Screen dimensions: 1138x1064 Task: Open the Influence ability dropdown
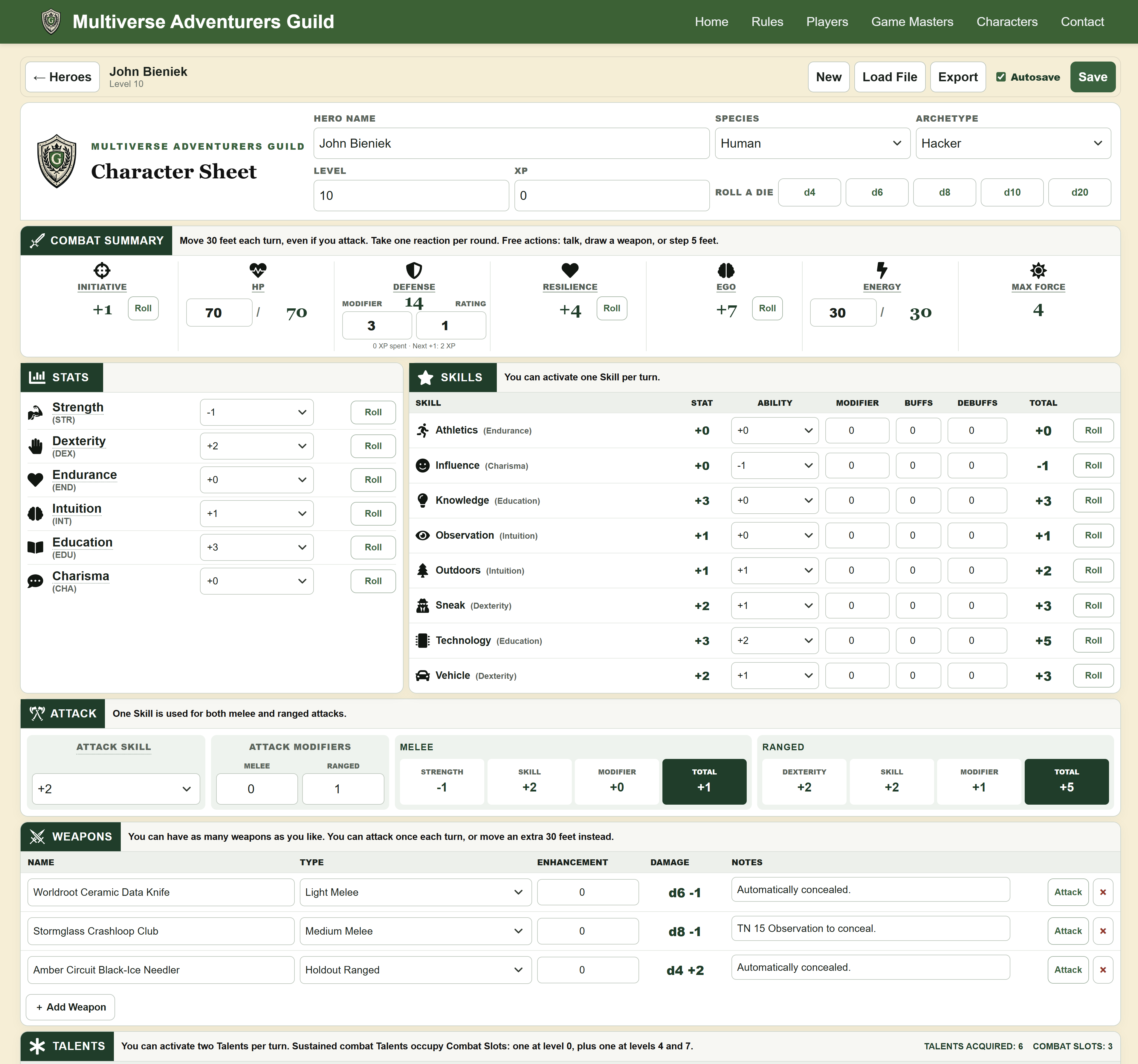775,466
